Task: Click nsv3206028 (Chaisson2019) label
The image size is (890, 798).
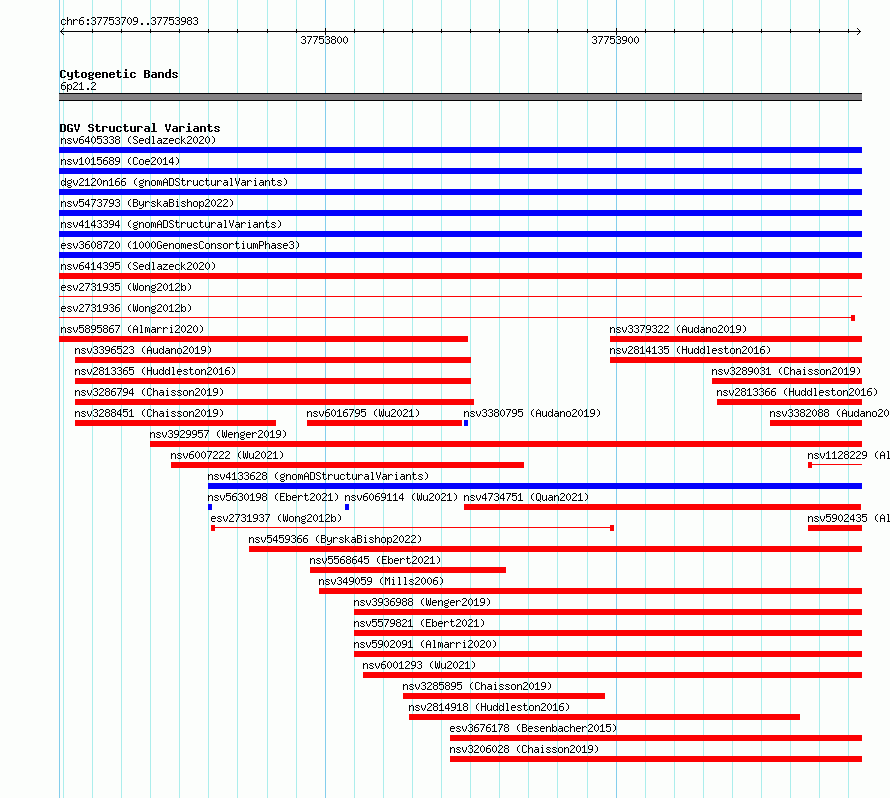Action: click(524, 749)
